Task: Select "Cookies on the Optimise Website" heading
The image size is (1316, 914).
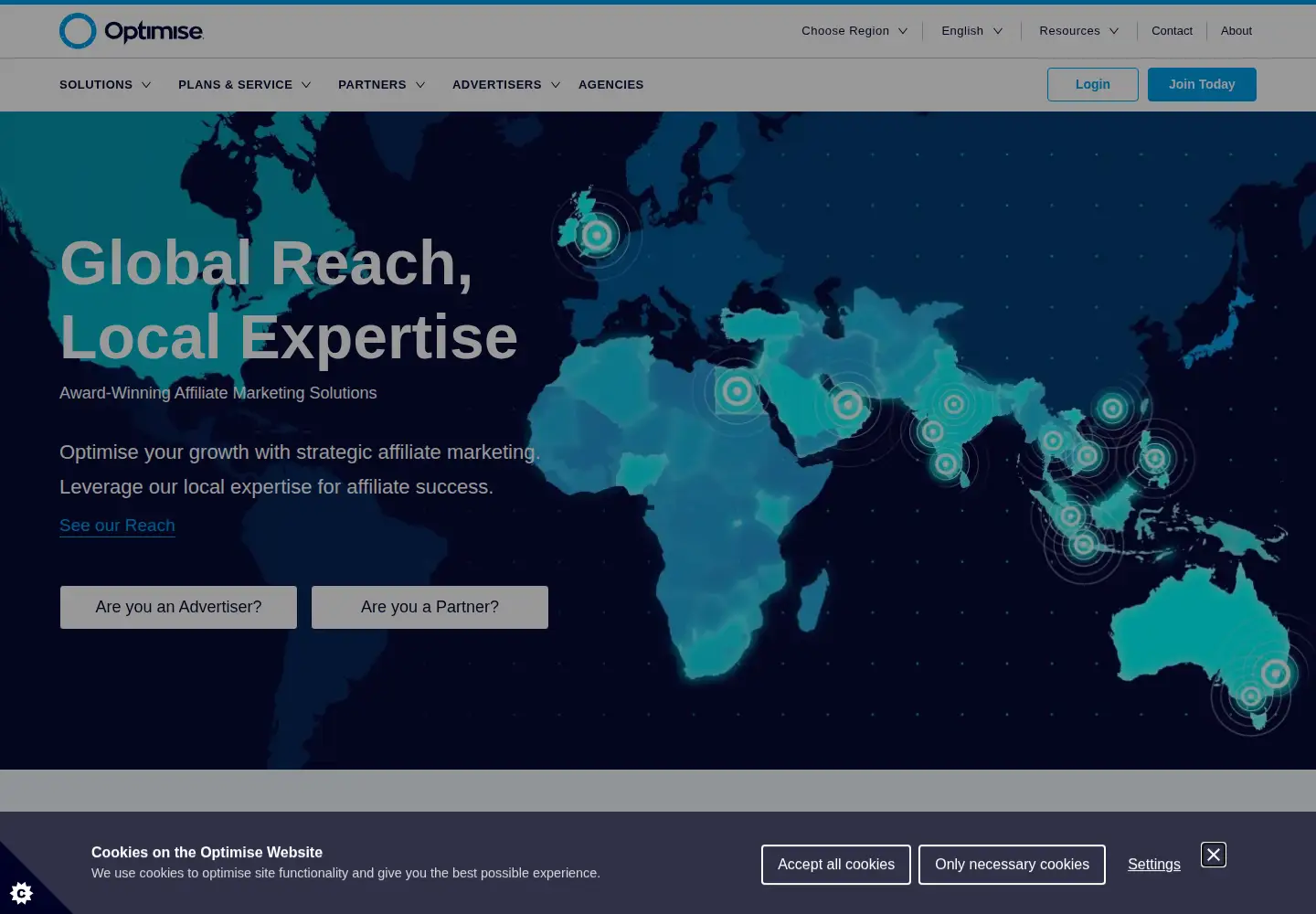Action: [x=207, y=852]
